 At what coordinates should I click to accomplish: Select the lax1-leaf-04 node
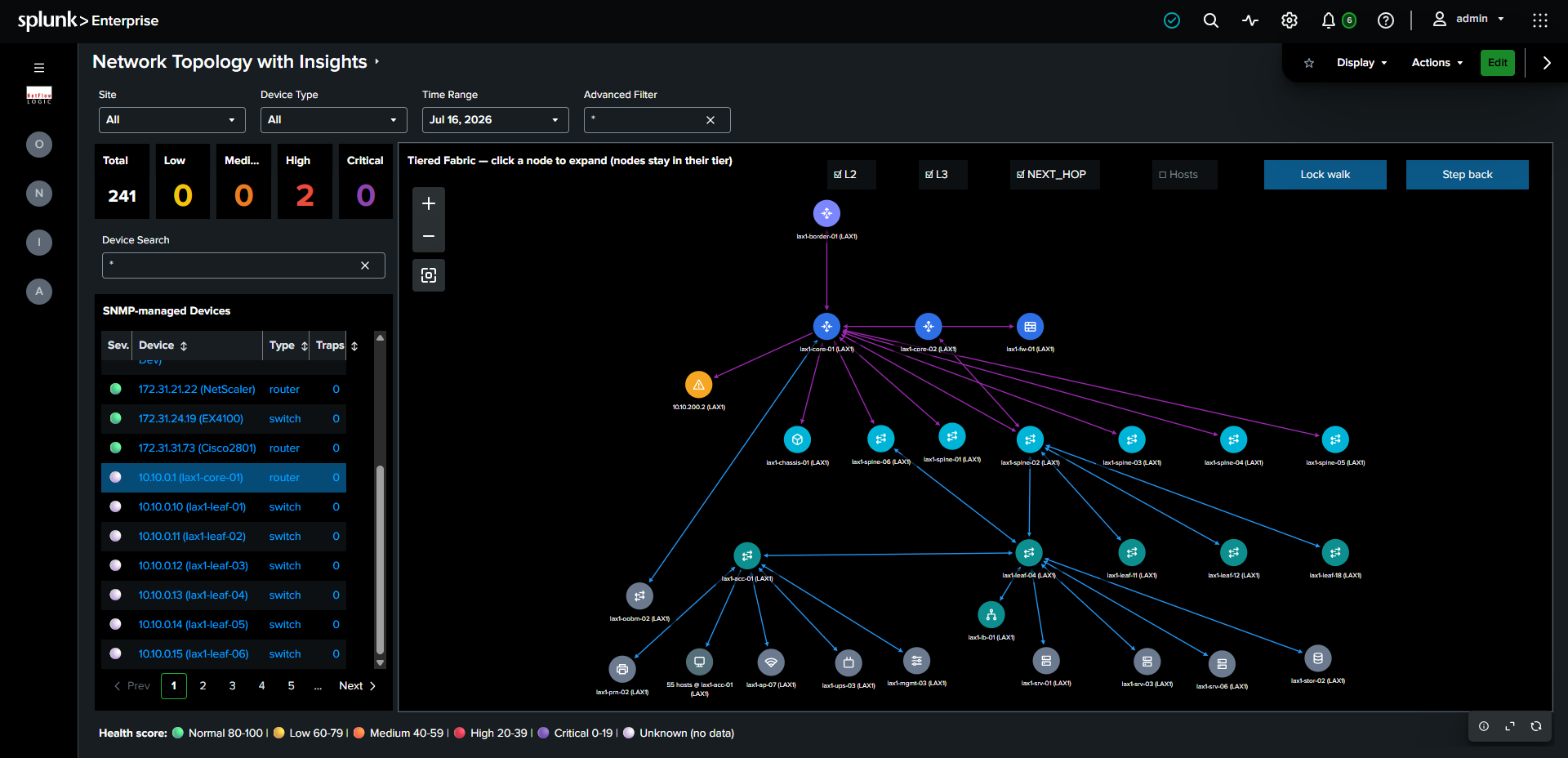coord(1029,552)
